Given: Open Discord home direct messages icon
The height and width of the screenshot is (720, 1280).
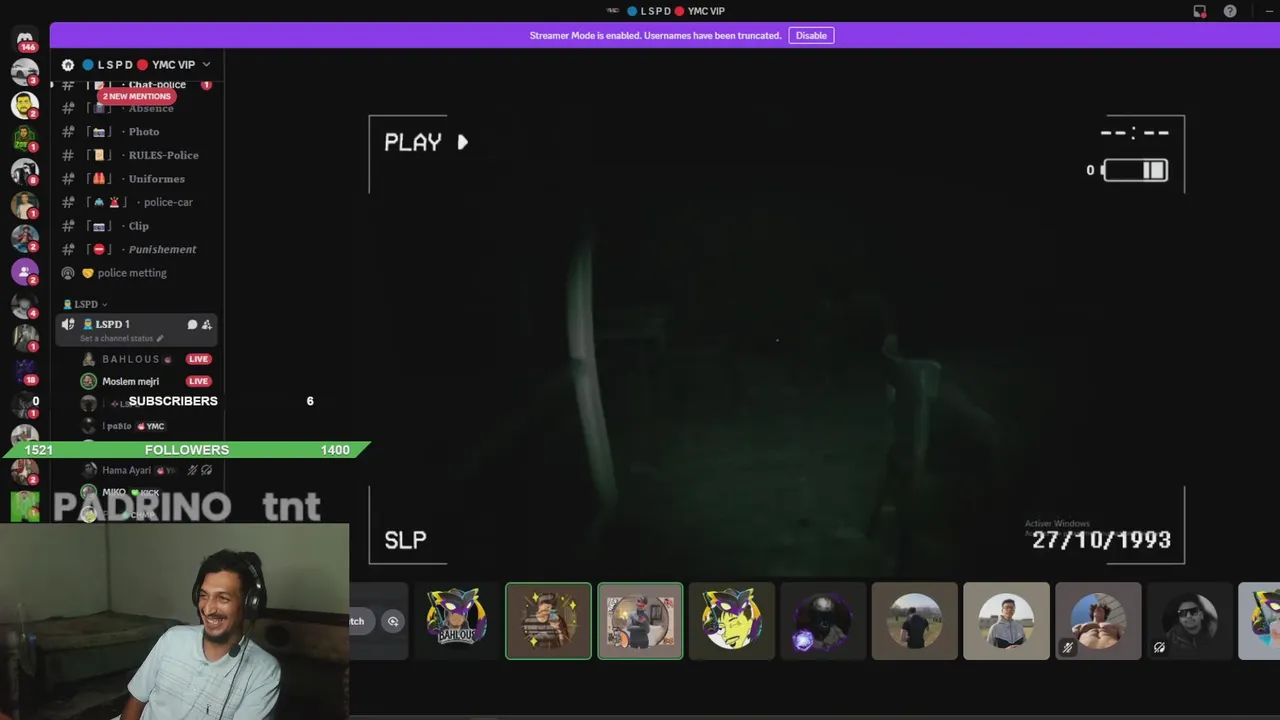Looking at the screenshot, I should coord(25,38).
